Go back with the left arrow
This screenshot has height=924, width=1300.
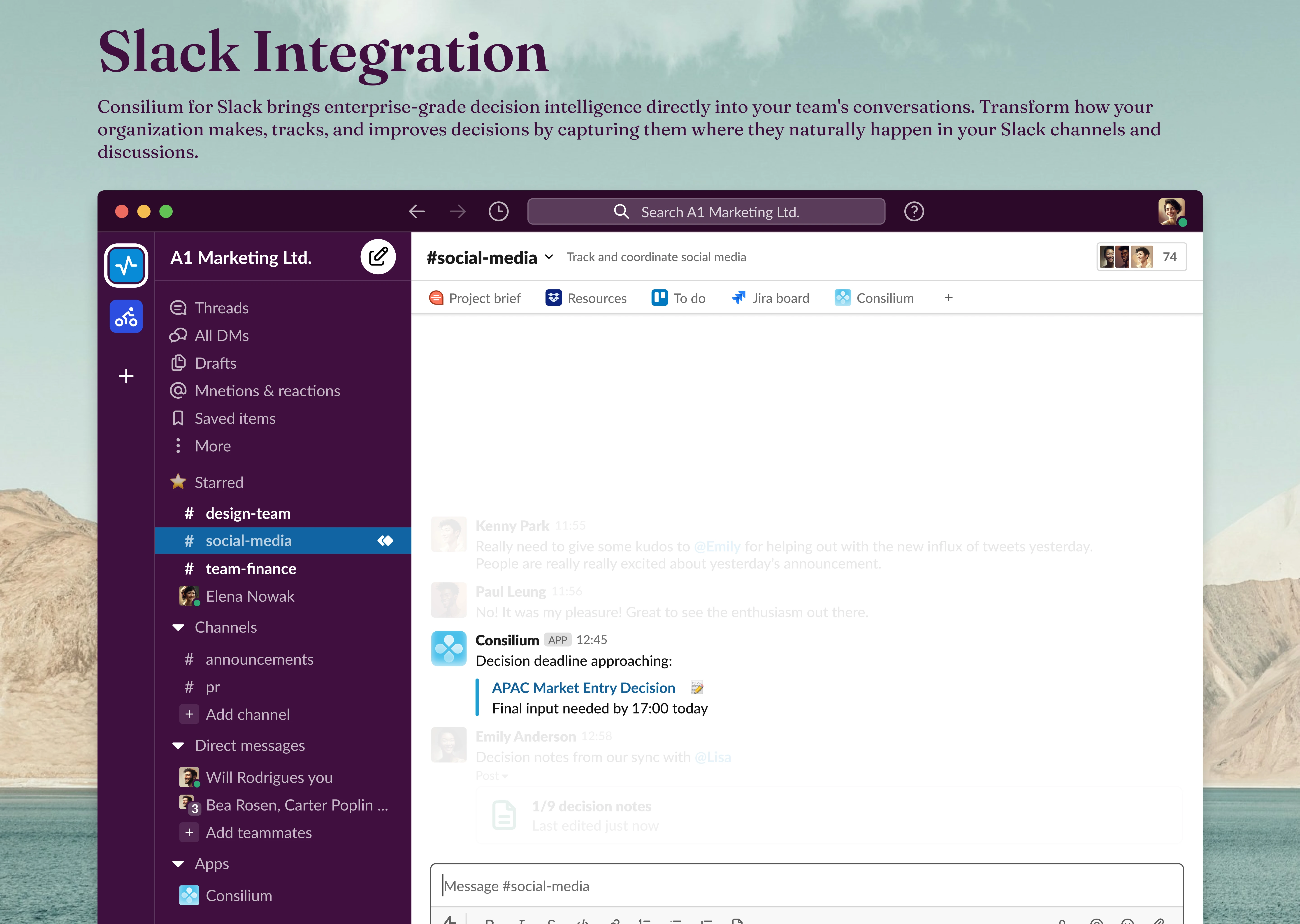pyautogui.click(x=417, y=212)
